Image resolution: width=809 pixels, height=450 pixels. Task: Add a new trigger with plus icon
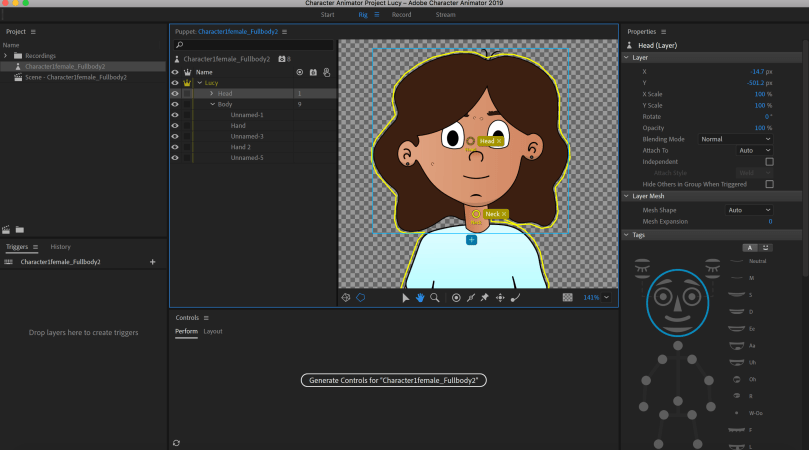coord(153,262)
